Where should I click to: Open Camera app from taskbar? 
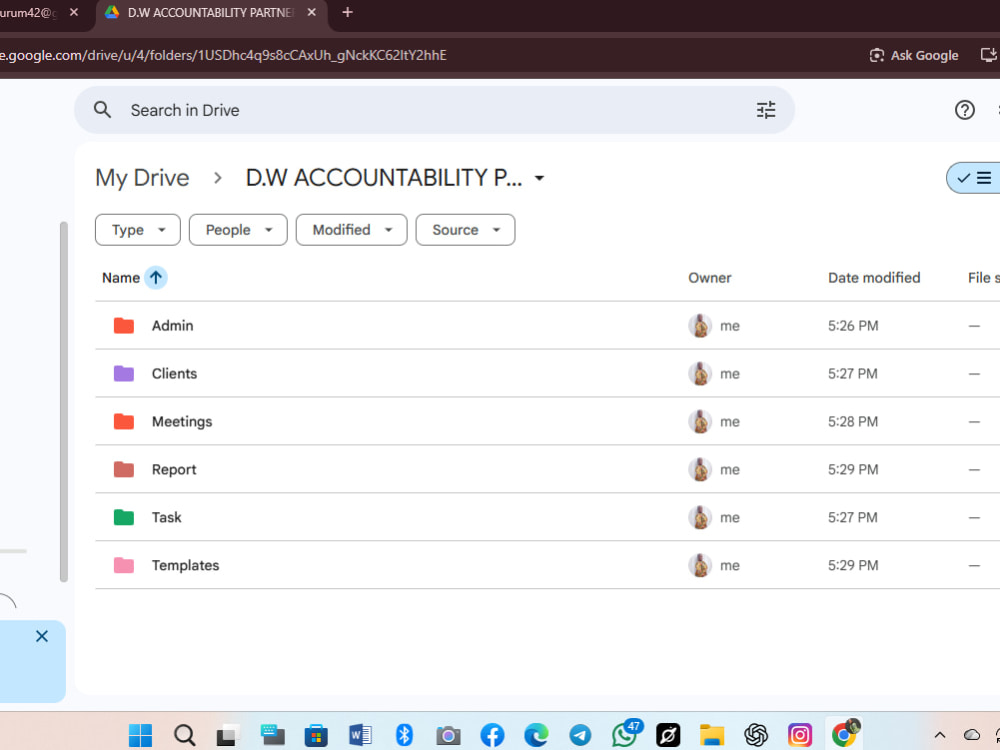click(448, 735)
